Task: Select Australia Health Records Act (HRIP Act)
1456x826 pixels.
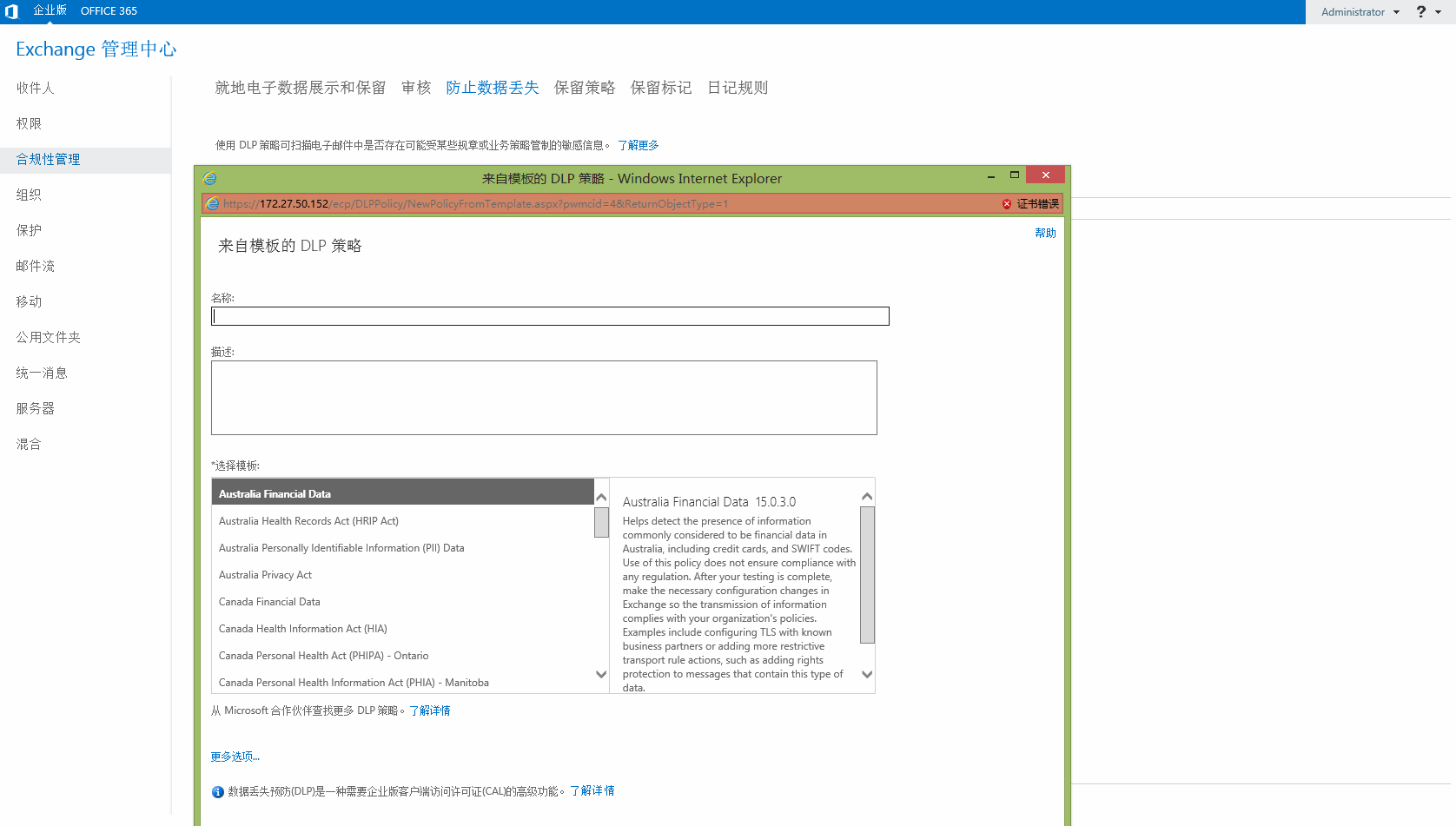Action: pos(403,521)
